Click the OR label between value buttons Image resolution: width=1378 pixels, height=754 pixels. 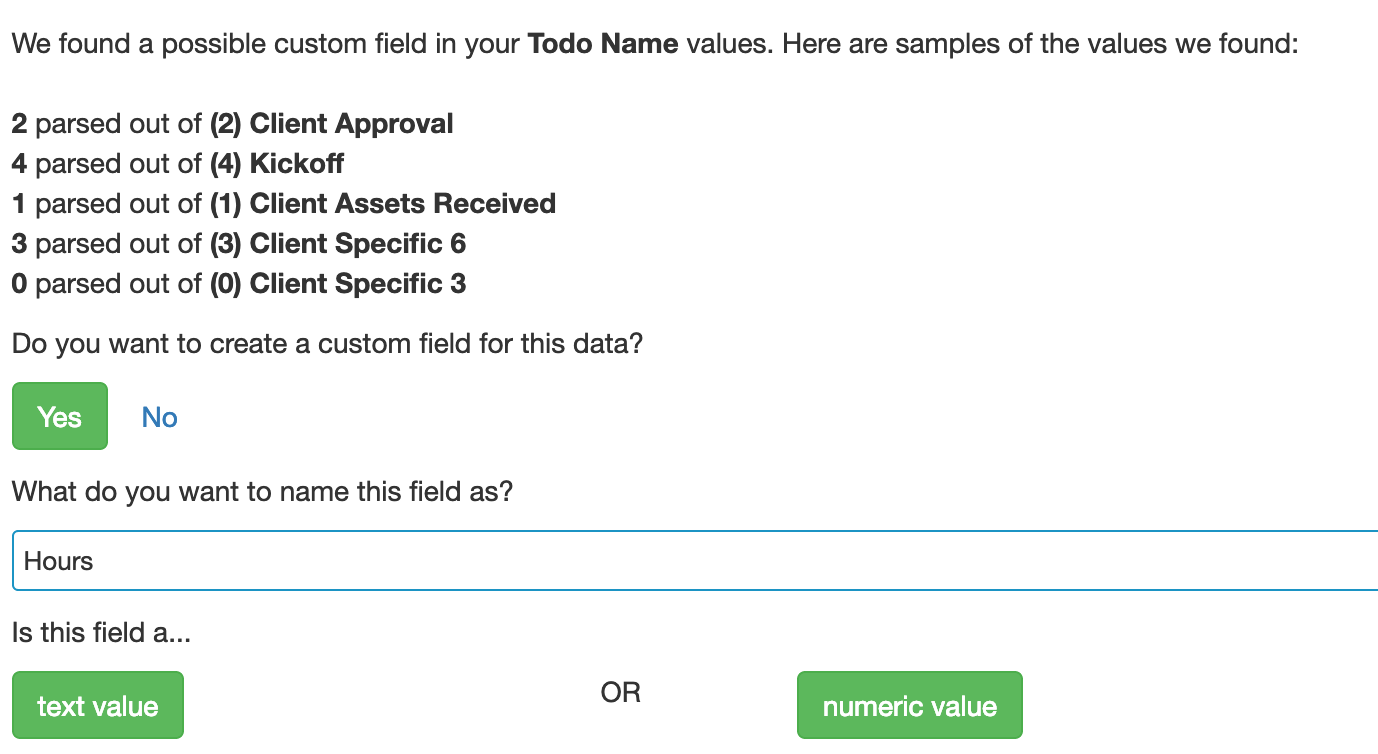coord(620,692)
